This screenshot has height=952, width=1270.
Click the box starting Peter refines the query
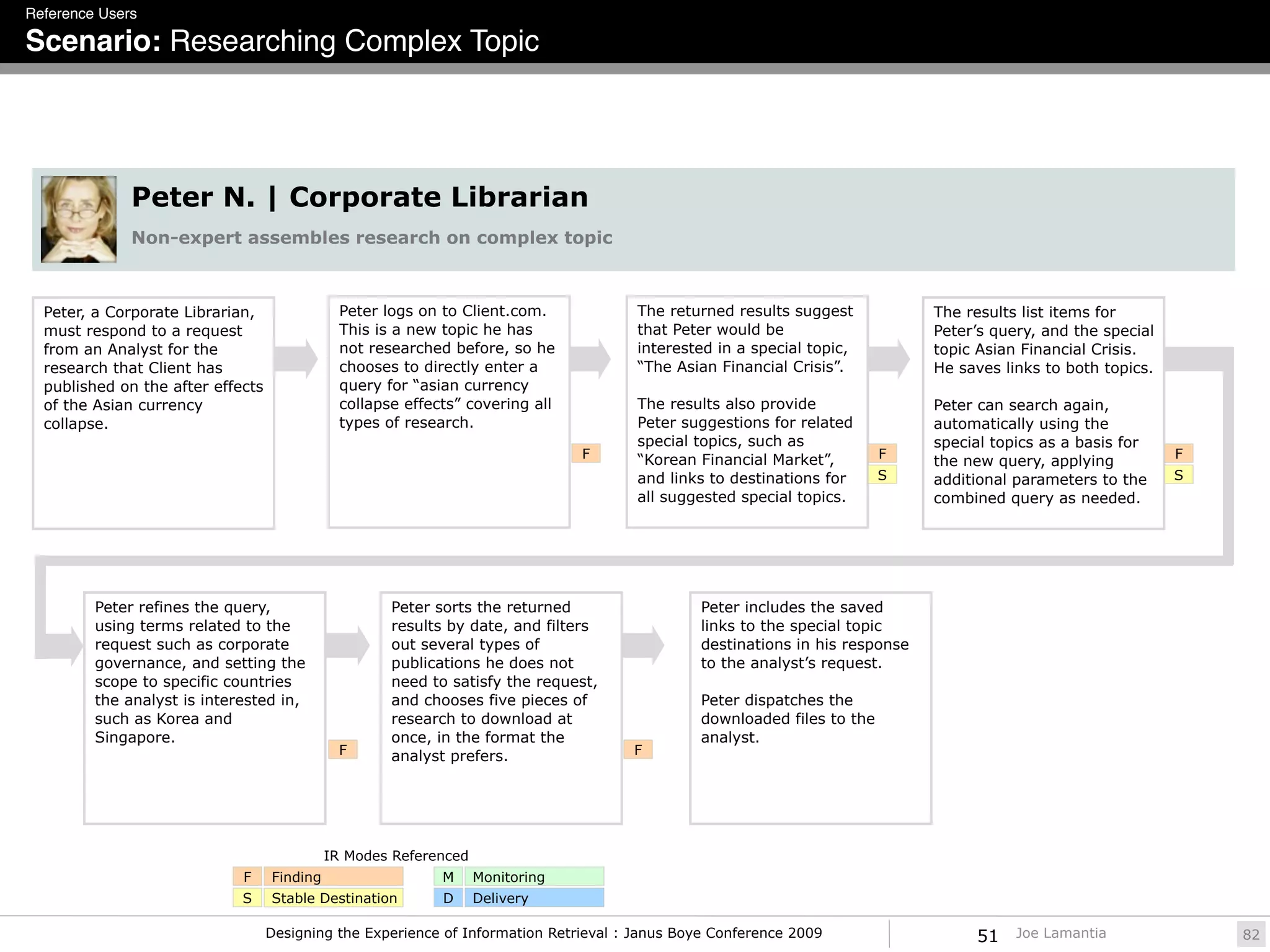point(205,708)
